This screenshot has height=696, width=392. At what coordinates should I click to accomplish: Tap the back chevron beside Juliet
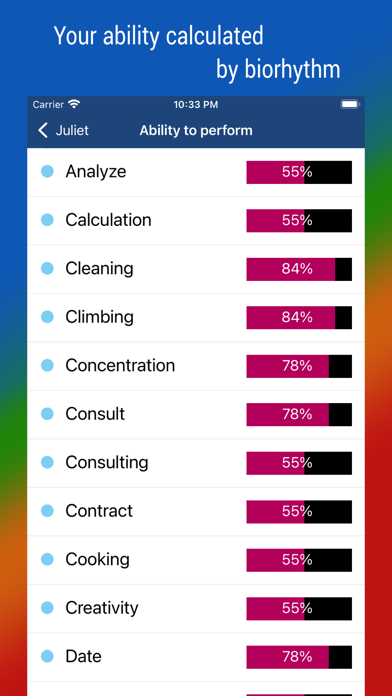pos(43,130)
